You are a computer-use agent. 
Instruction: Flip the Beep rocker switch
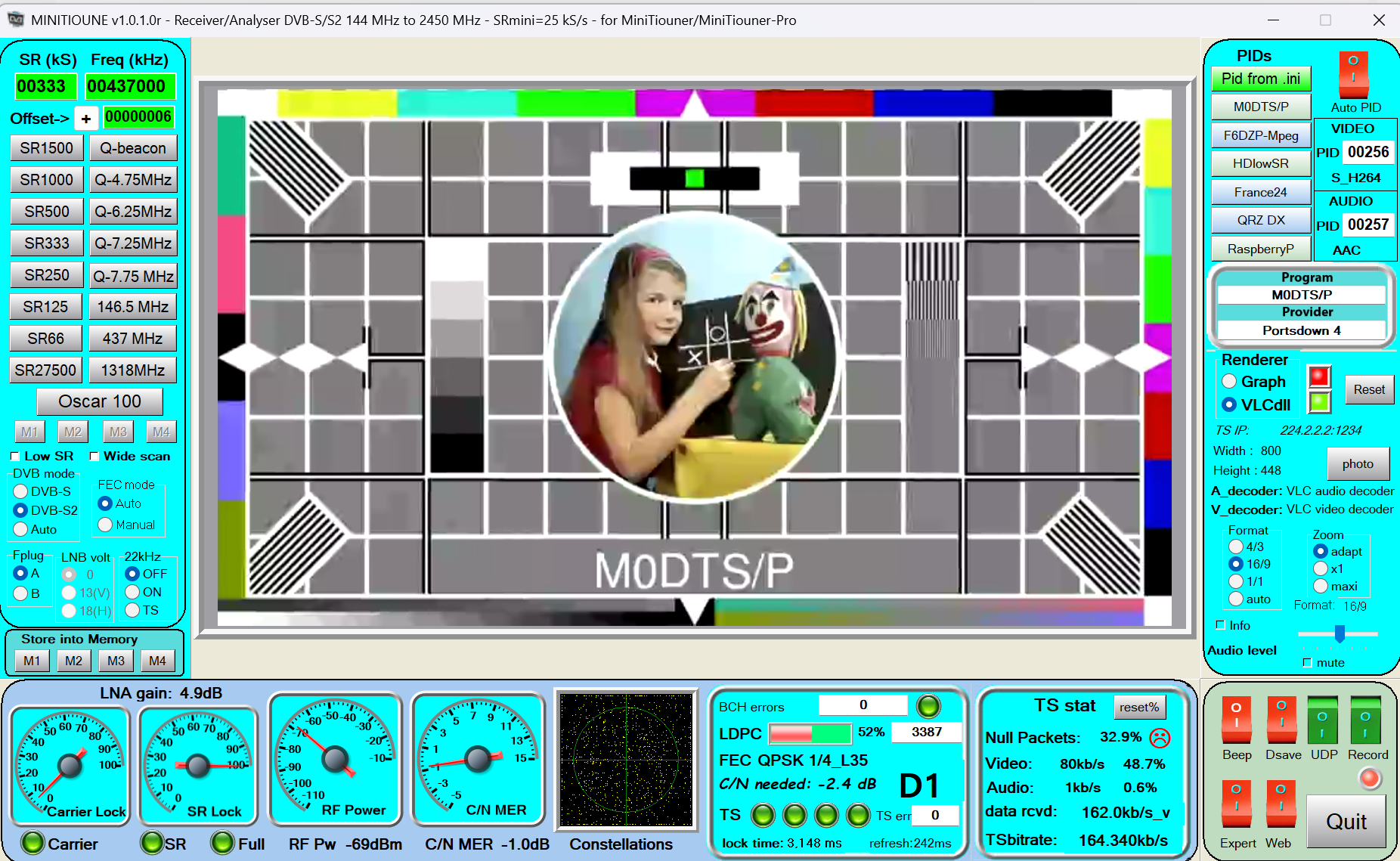(1236, 720)
